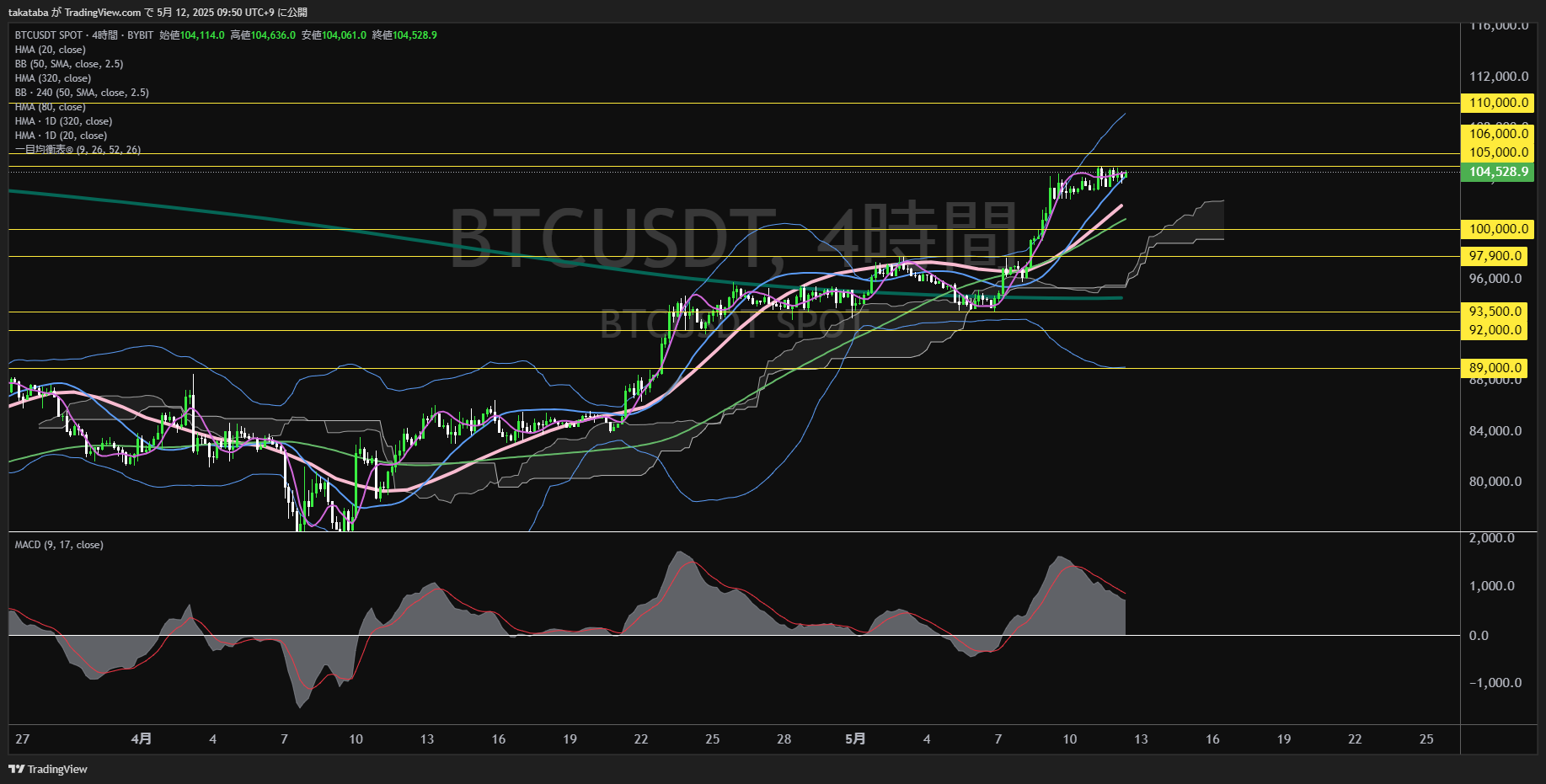Click the yellow 105,000.0 price label

(1498, 152)
